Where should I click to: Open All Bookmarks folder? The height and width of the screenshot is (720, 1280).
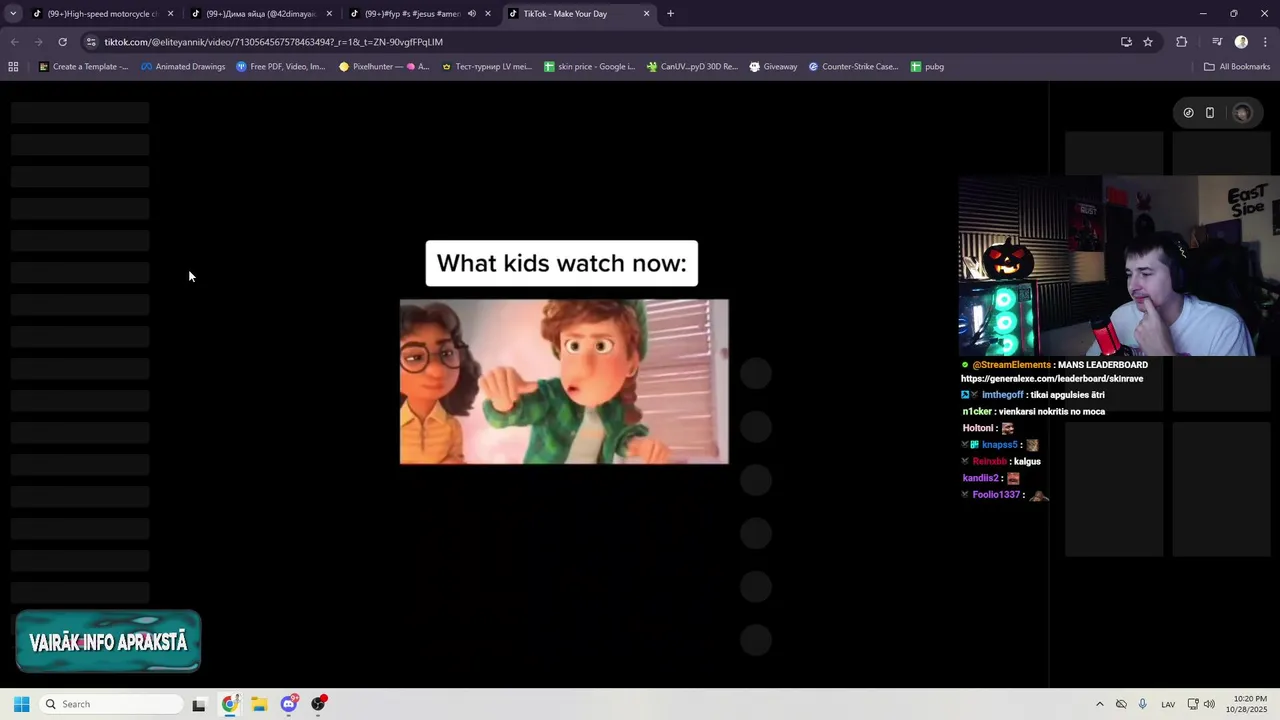(1237, 67)
